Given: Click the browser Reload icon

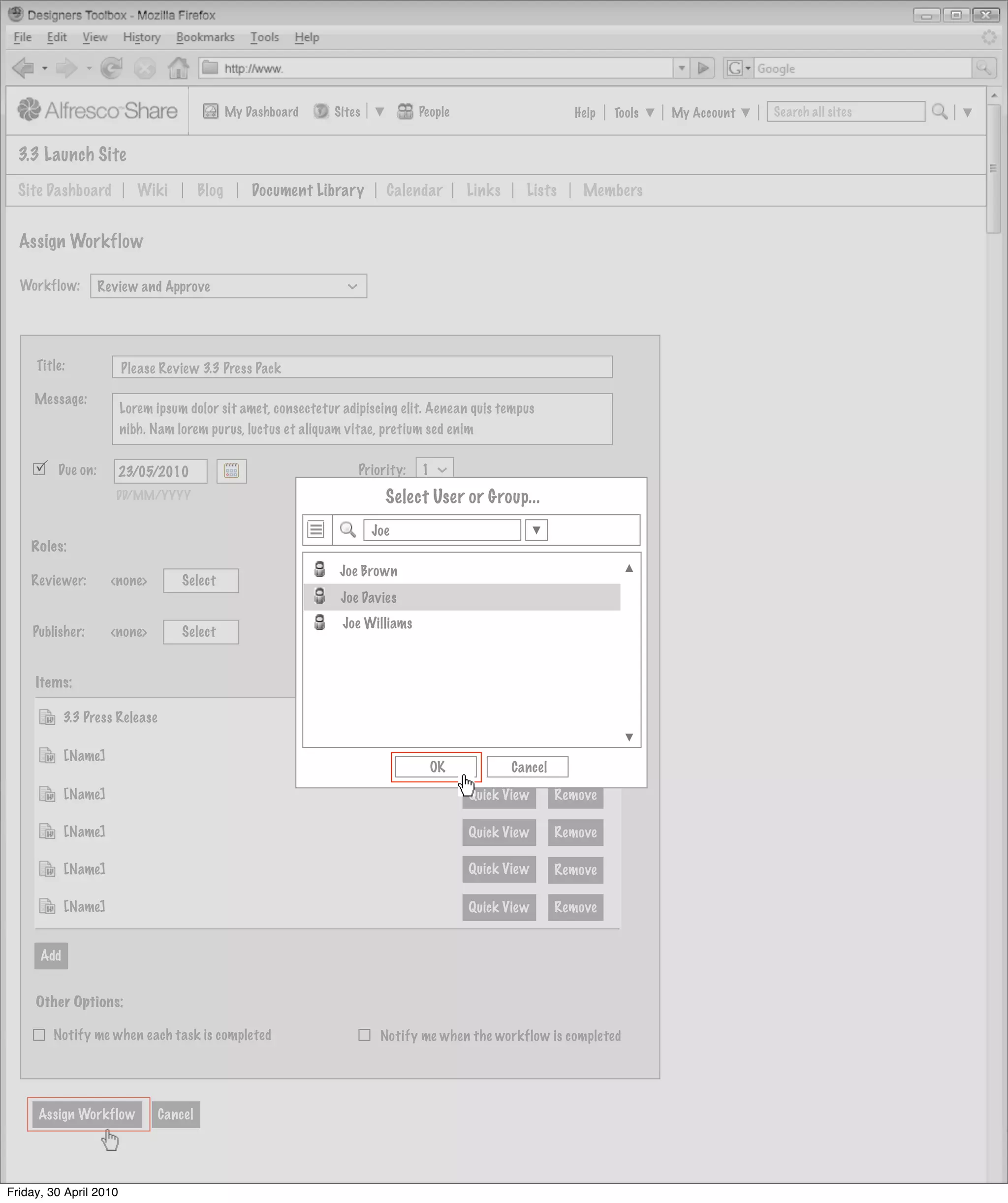Looking at the screenshot, I should 111,68.
